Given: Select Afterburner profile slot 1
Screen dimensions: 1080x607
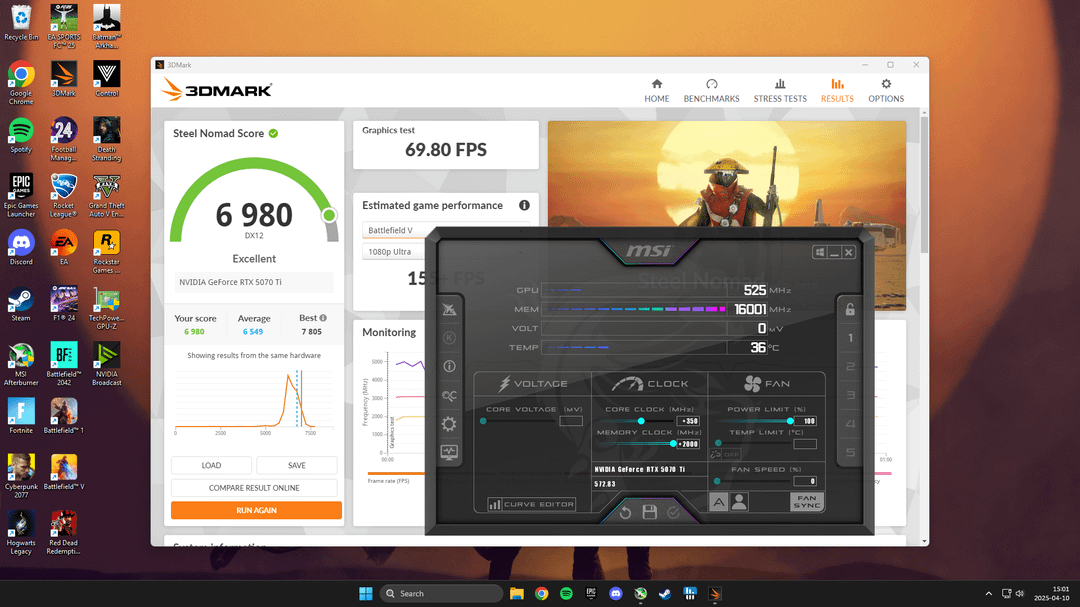Looking at the screenshot, I should 850,338.
